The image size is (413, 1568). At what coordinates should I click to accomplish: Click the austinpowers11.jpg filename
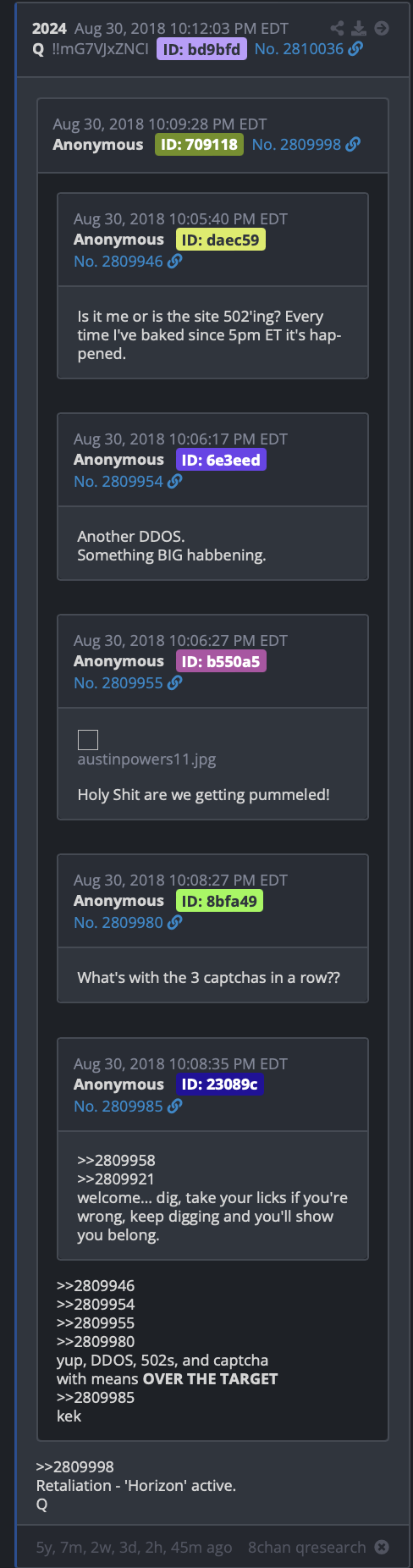[146, 759]
